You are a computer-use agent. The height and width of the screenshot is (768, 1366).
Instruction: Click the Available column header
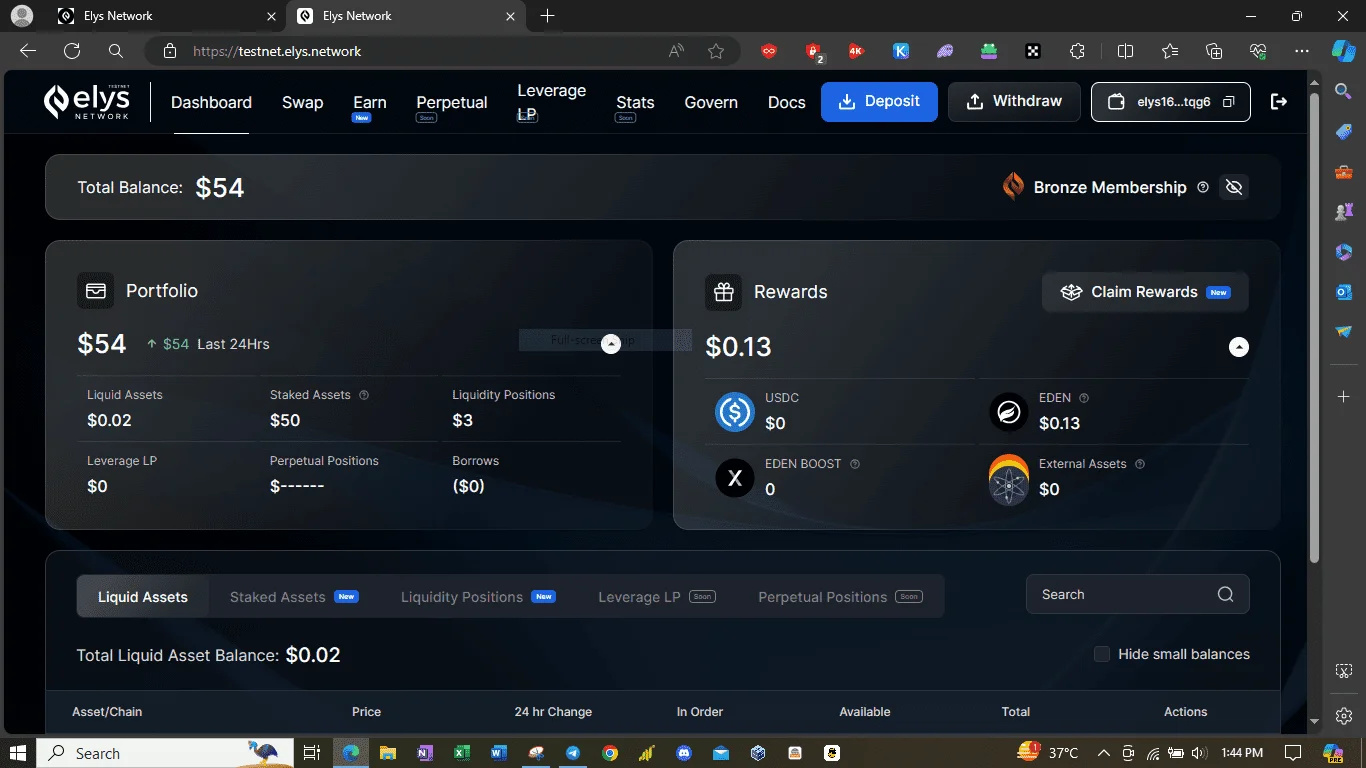(x=865, y=712)
